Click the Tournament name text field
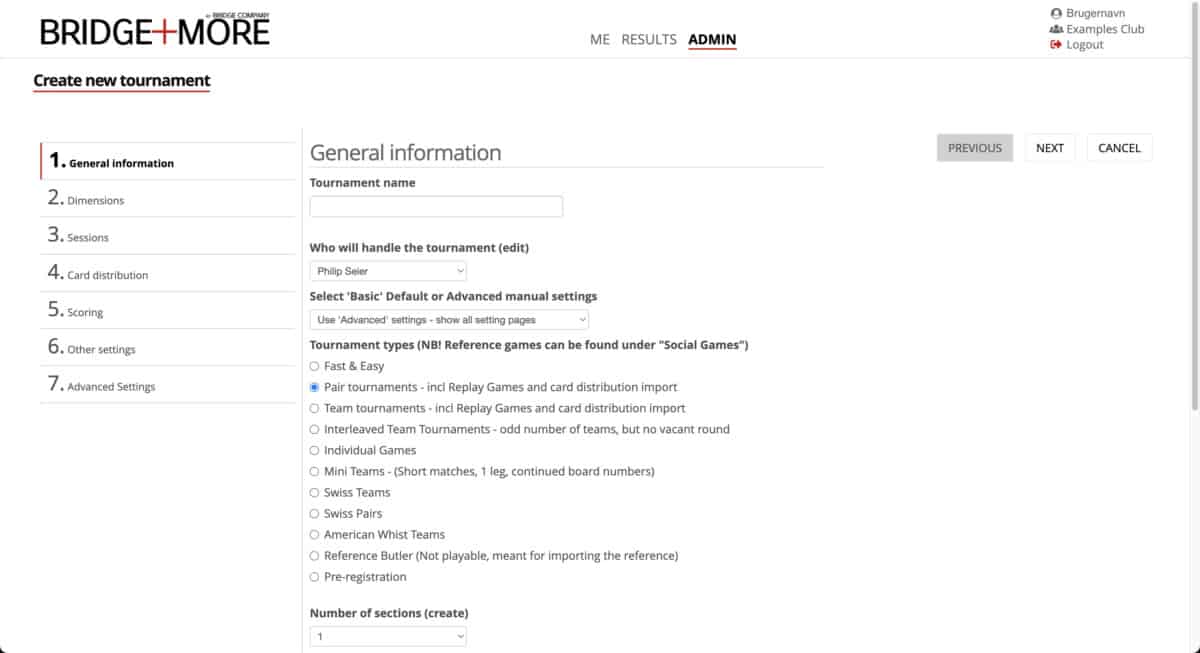 click(x=436, y=207)
